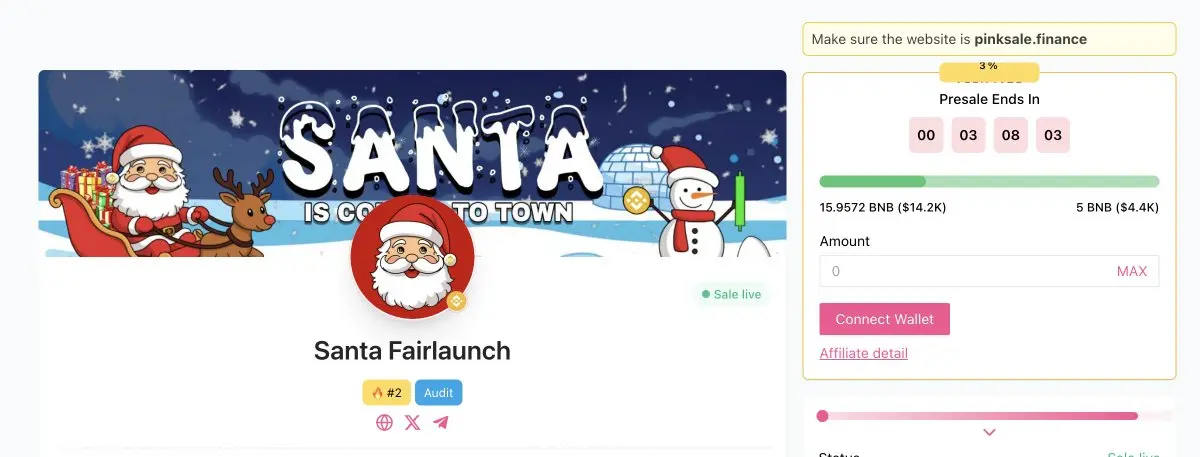Click the fire #2 trending badge
Image resolution: width=1200 pixels, height=457 pixels.
pyautogui.click(x=386, y=393)
